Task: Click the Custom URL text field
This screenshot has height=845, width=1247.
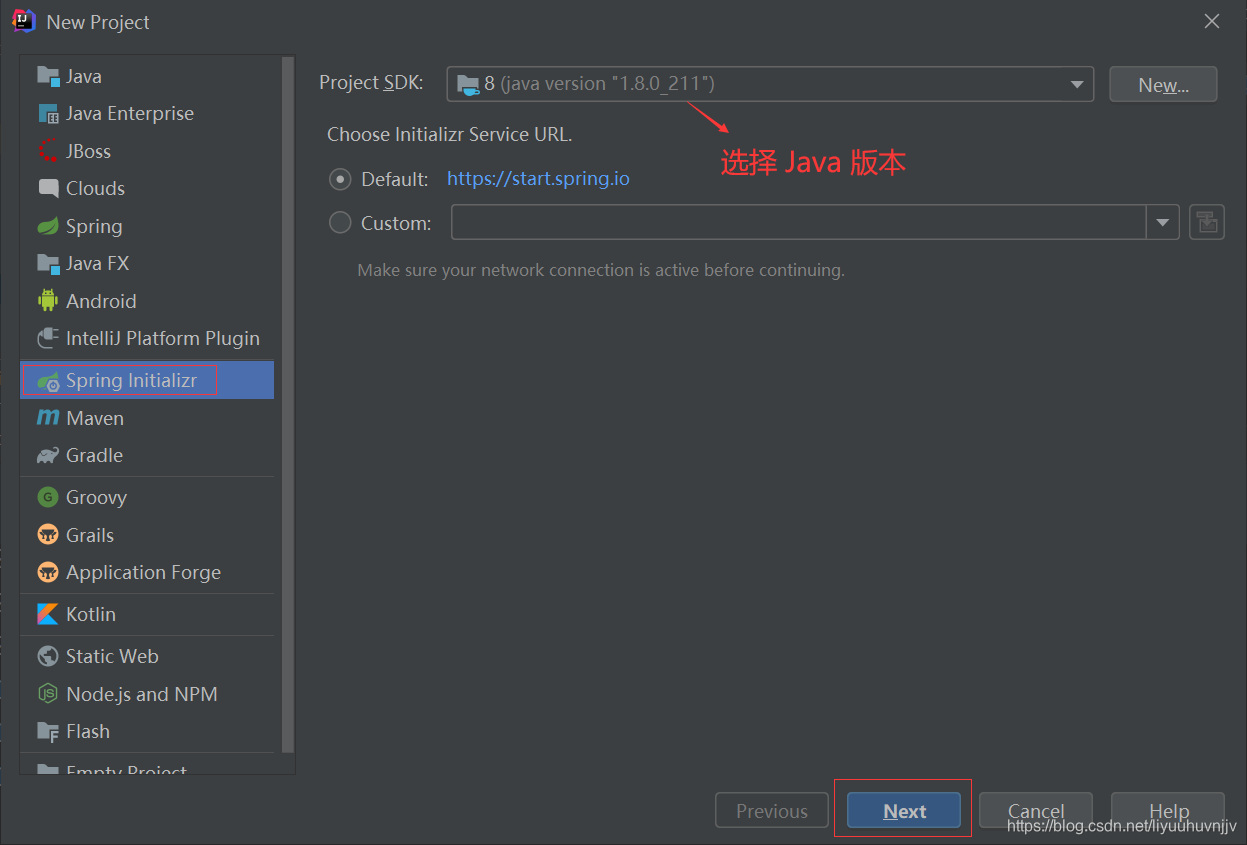Action: 799,222
